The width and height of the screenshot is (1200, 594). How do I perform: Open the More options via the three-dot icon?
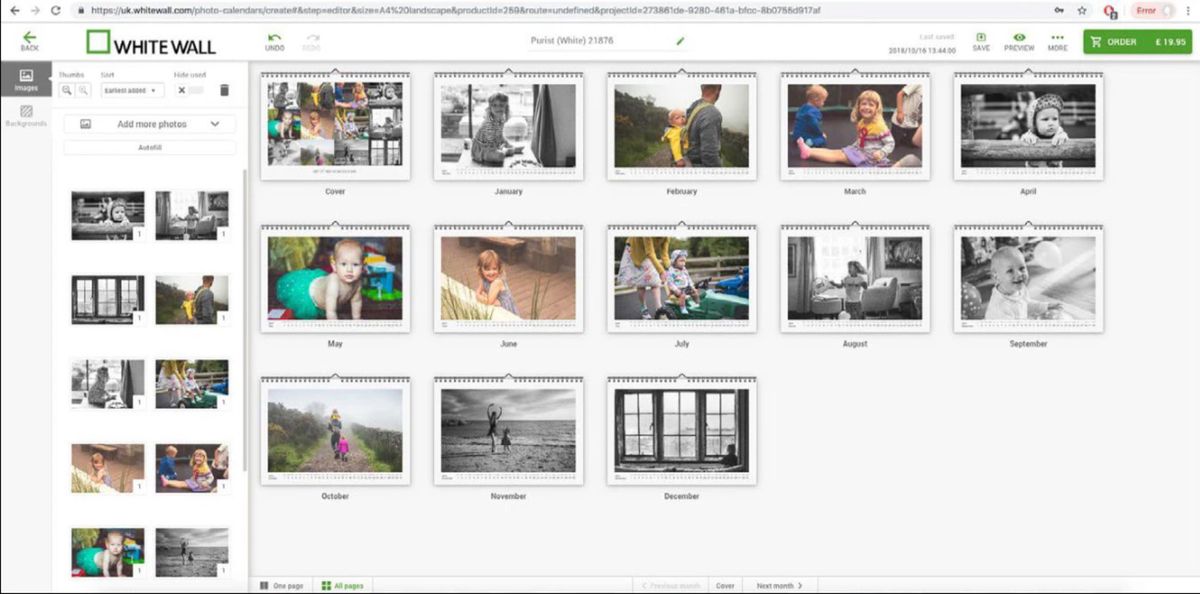[x=1057, y=40]
